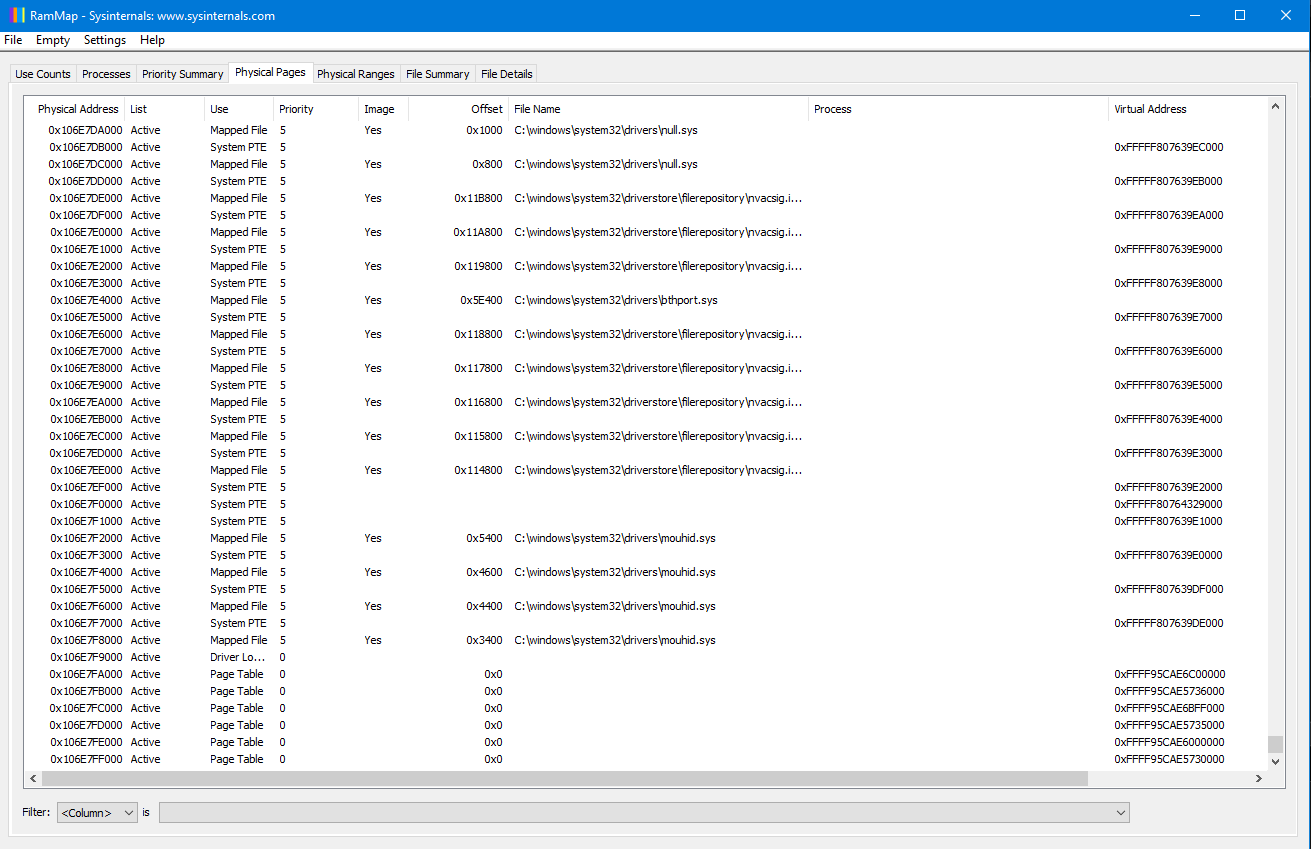
Task: Click virtual address 0xFFFF95CAE6BFF000
Action: tap(1169, 708)
